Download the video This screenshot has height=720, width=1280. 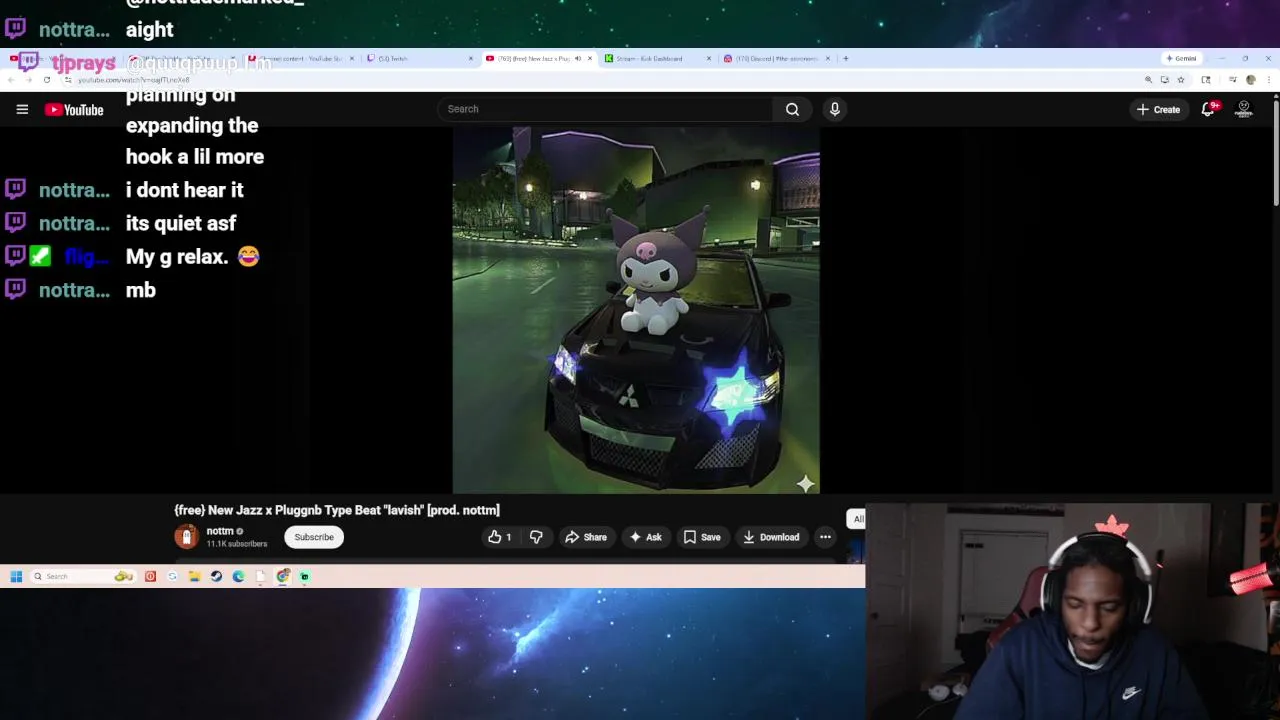pyautogui.click(x=771, y=537)
